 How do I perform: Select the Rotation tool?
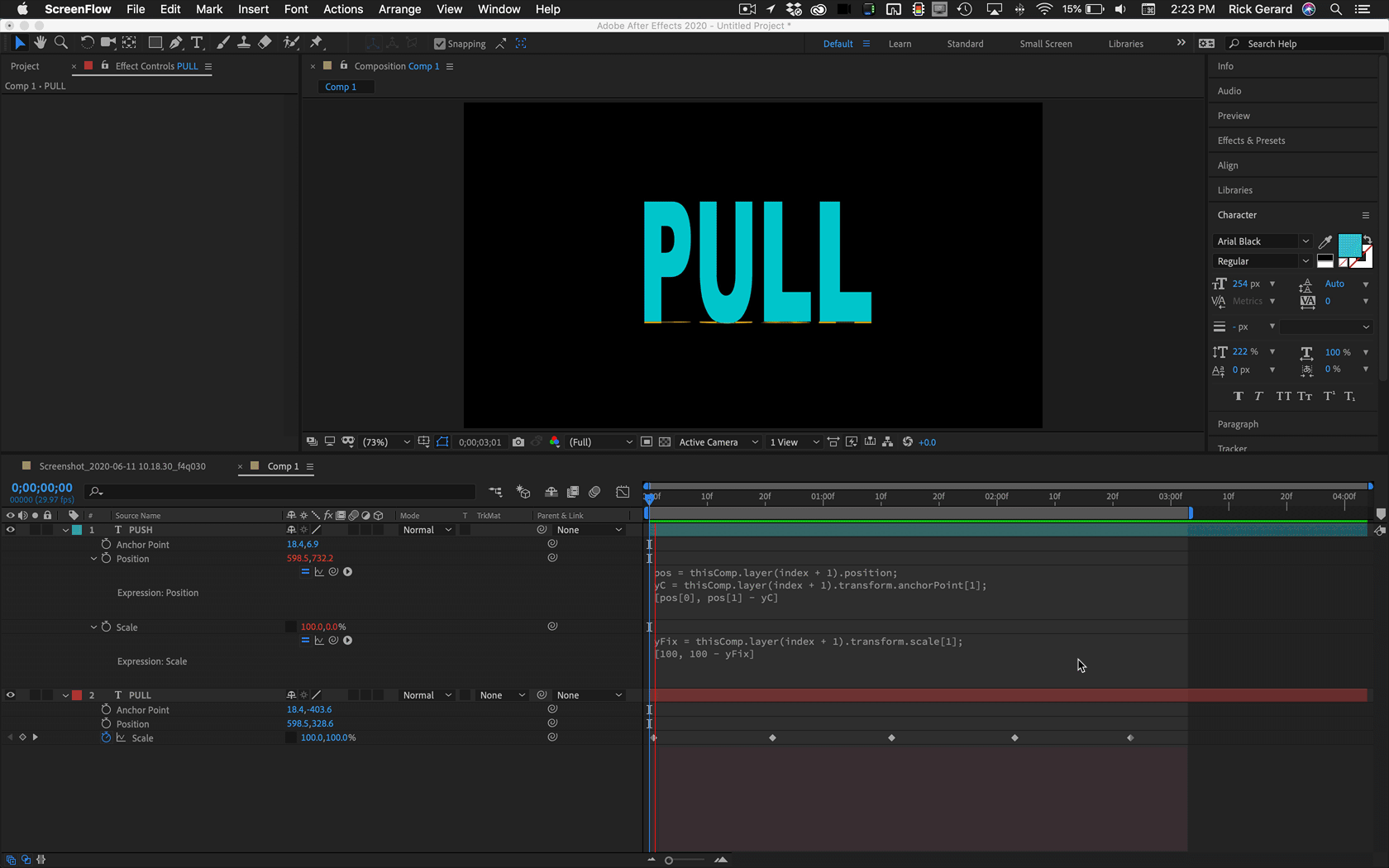click(87, 43)
